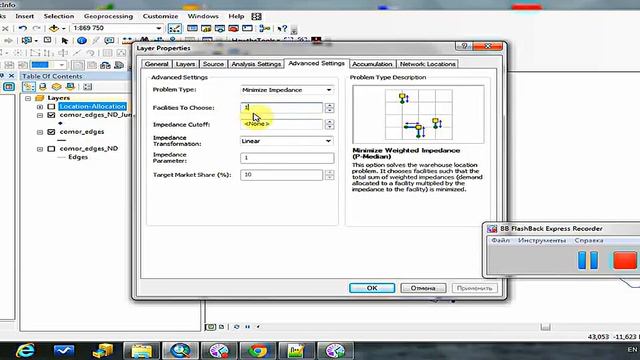Image resolution: width=640 pixels, height=360 pixels.
Task: Click List By Selection icon
Action: coord(70,87)
